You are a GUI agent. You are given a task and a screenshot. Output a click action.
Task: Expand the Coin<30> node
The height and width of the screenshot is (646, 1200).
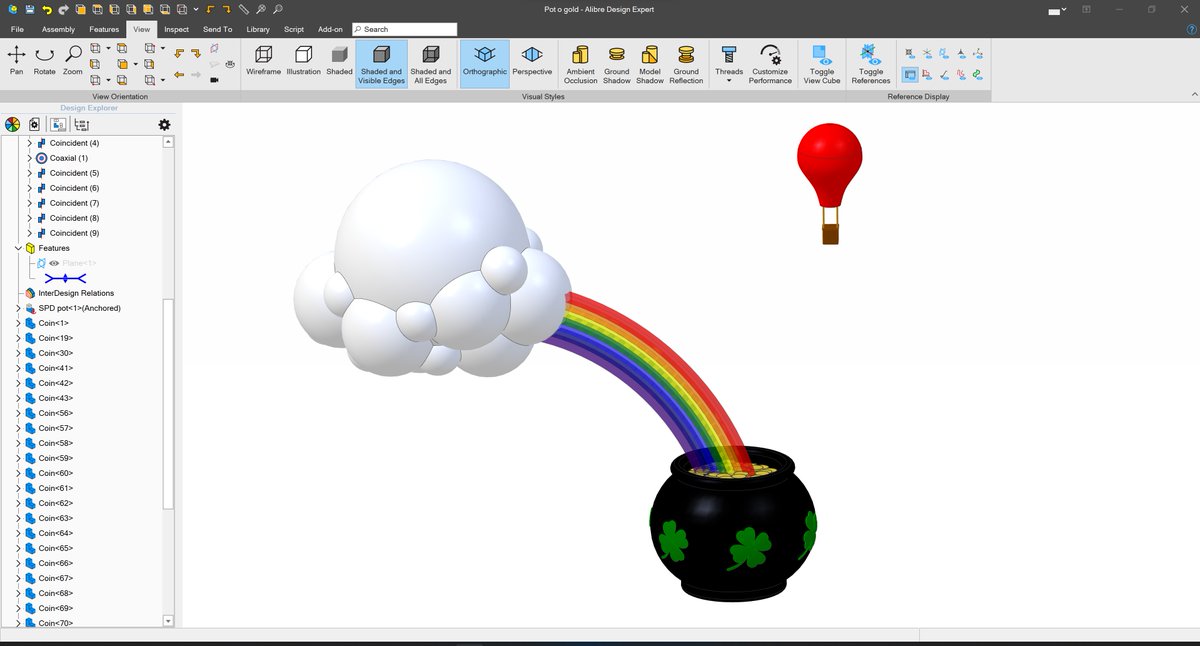point(18,353)
